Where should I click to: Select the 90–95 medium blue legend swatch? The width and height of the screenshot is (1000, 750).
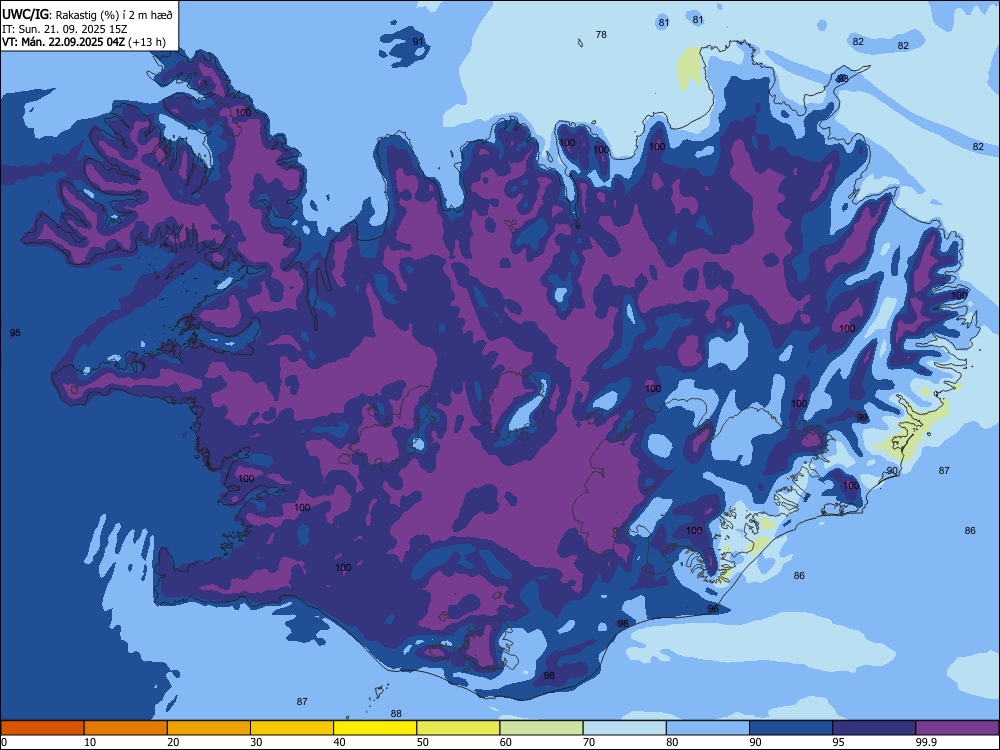click(x=791, y=728)
